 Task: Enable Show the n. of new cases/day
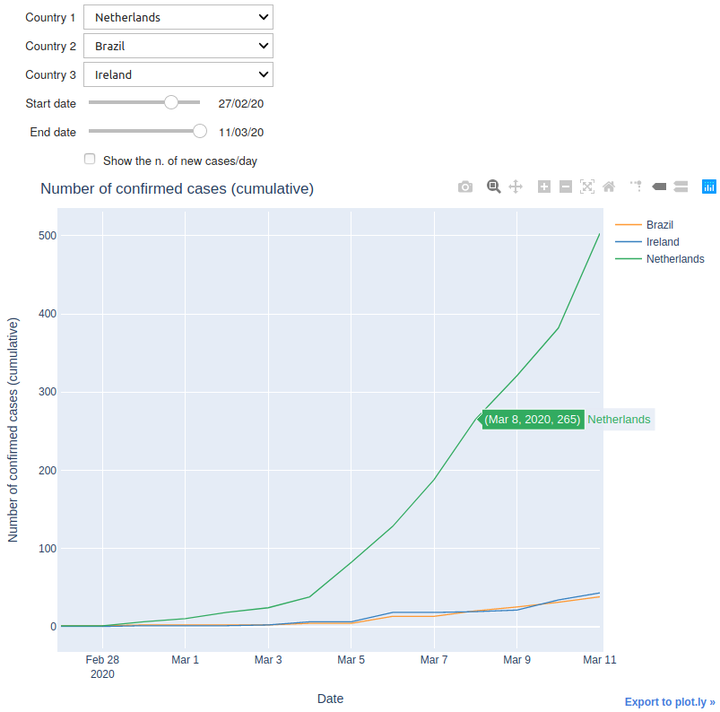[90, 159]
